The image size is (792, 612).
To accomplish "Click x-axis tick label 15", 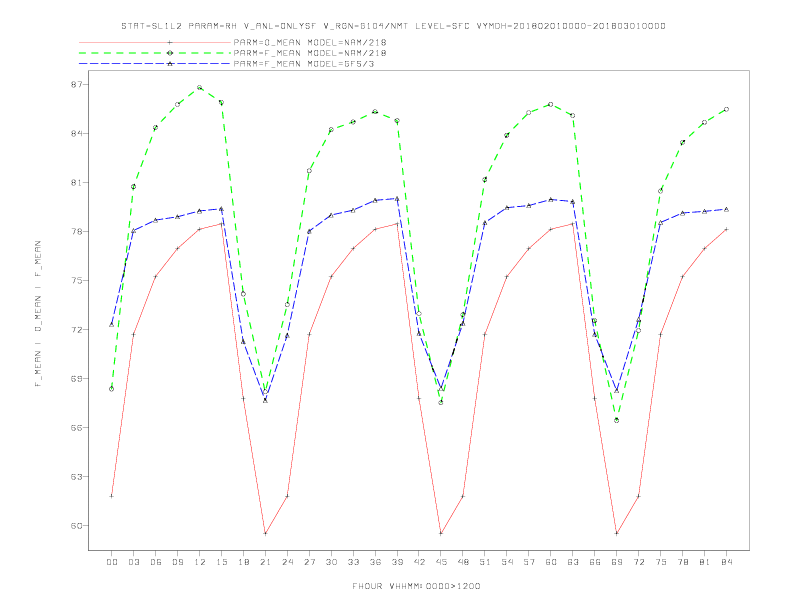I will [221, 562].
